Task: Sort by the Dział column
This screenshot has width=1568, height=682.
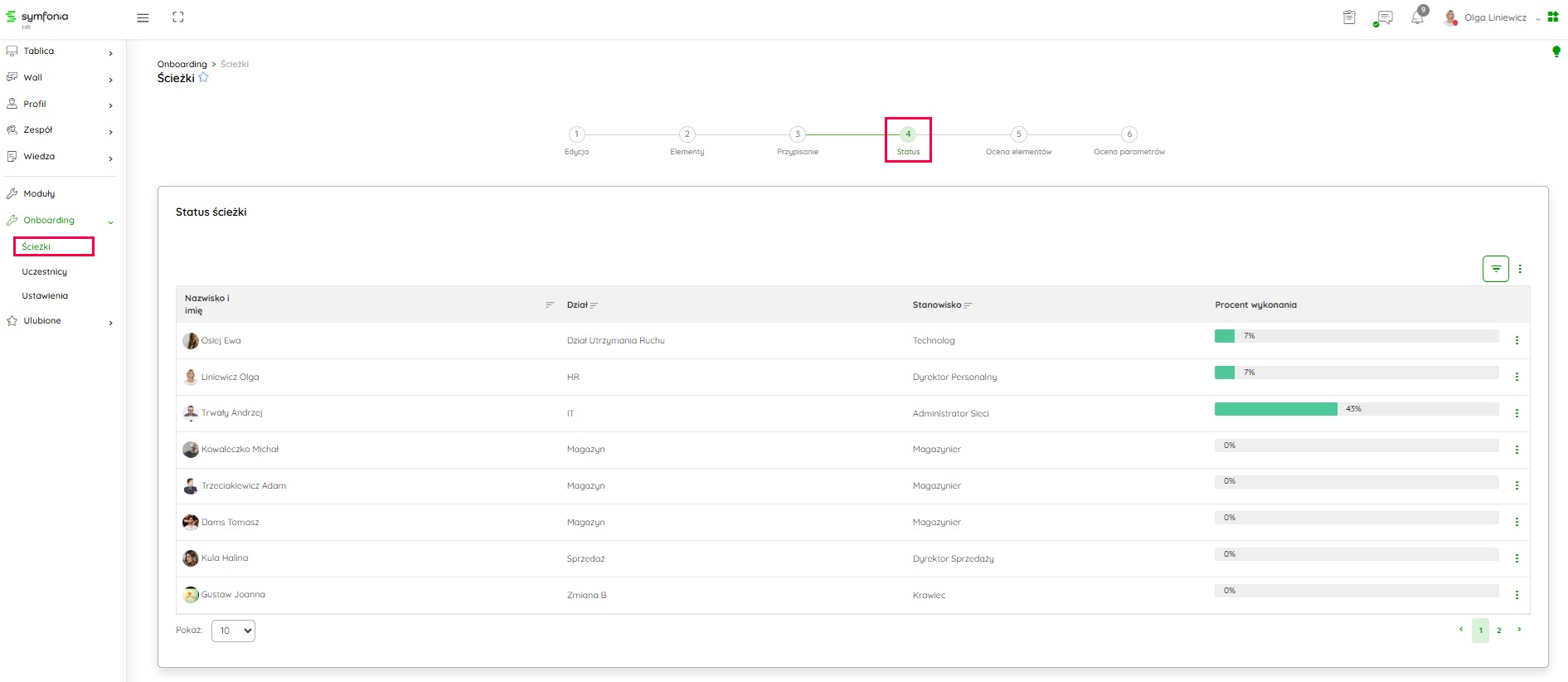Action: pos(594,305)
